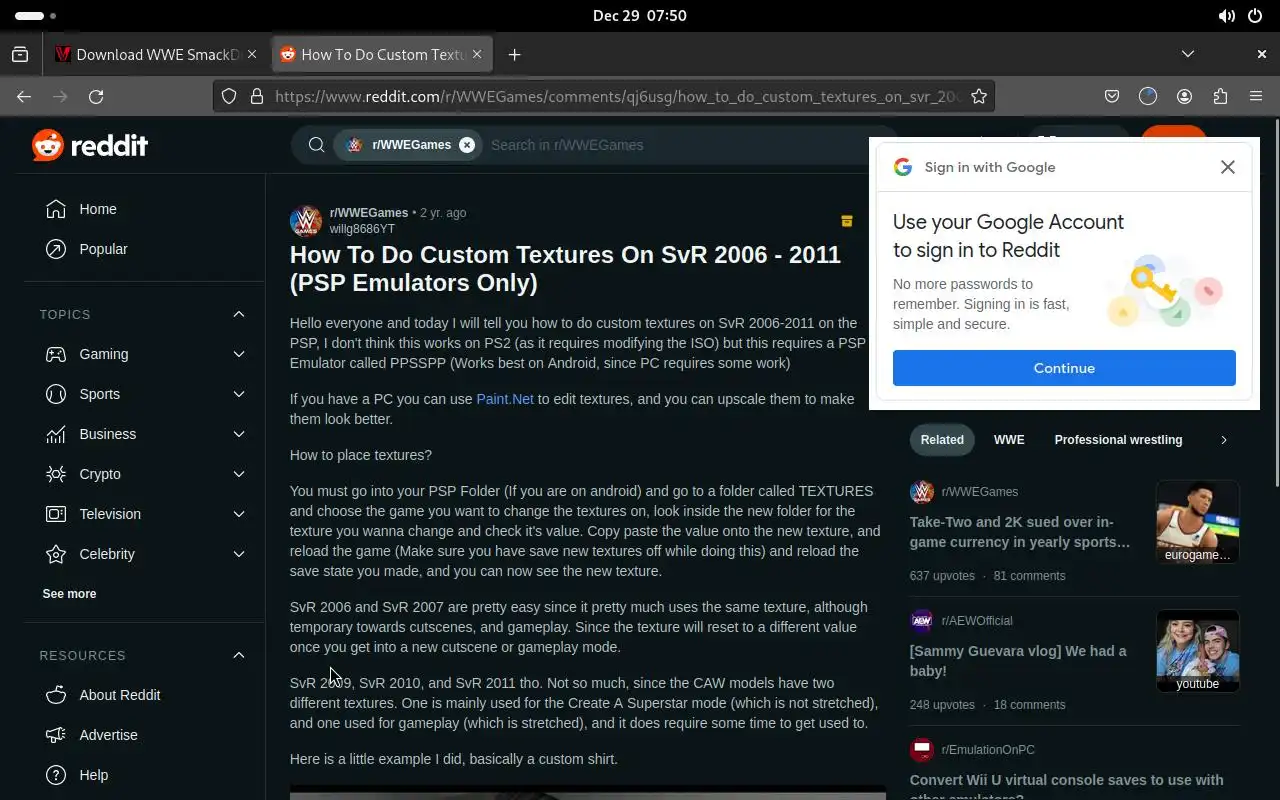Click the Sports ball icon

coord(56,394)
